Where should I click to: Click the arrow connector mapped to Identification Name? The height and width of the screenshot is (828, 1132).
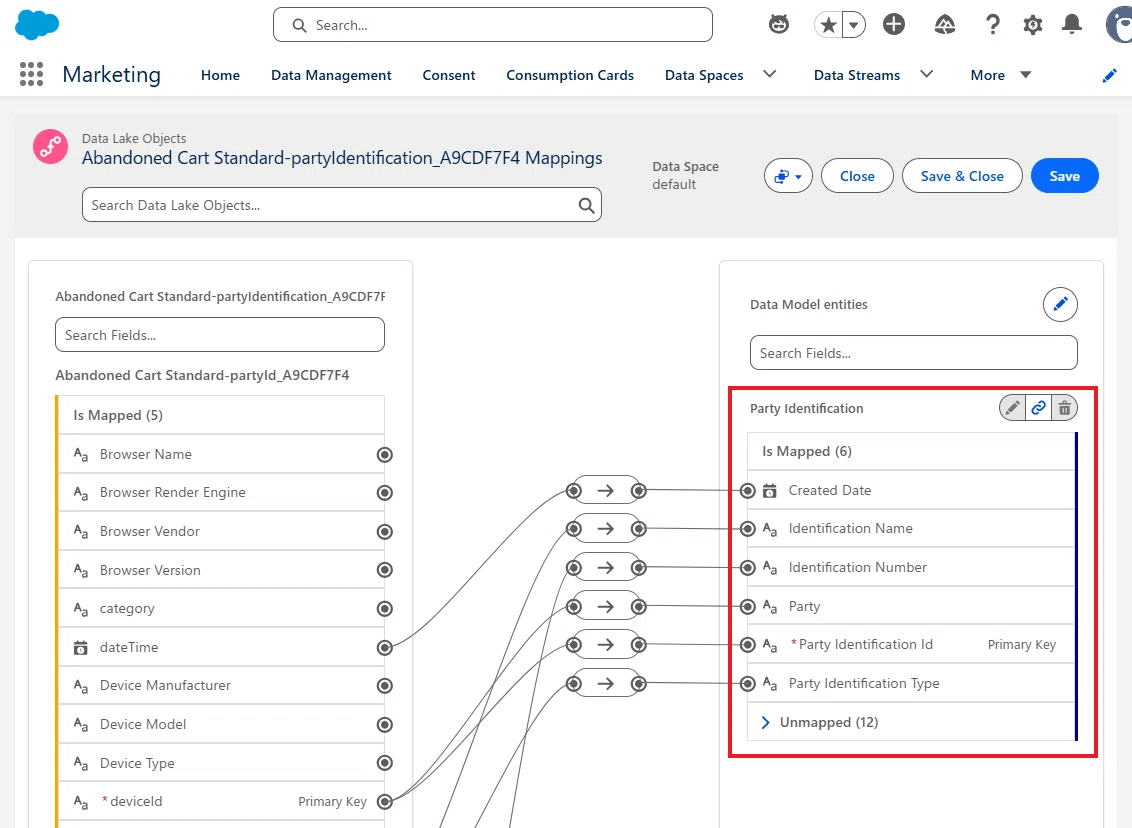tap(606, 529)
